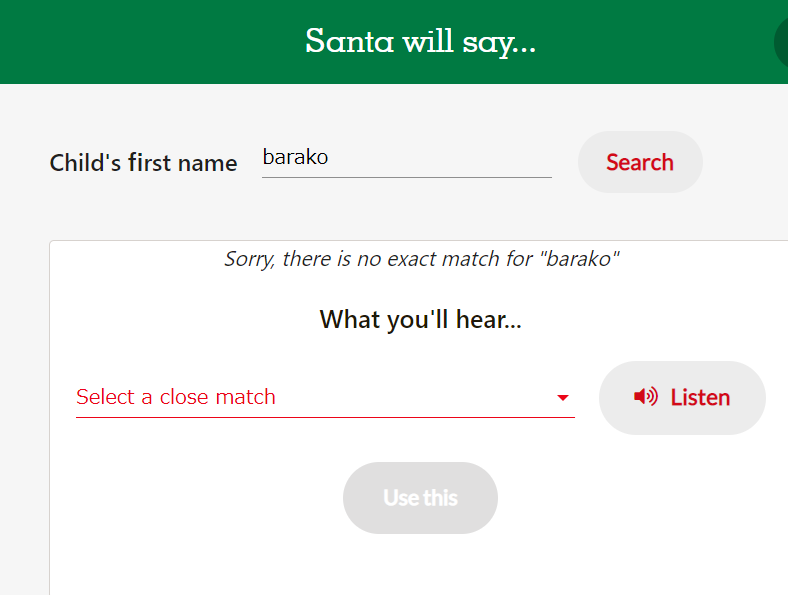Click the greyed-out "Use this" button
Viewport: 788px width, 595px height.
click(x=420, y=498)
